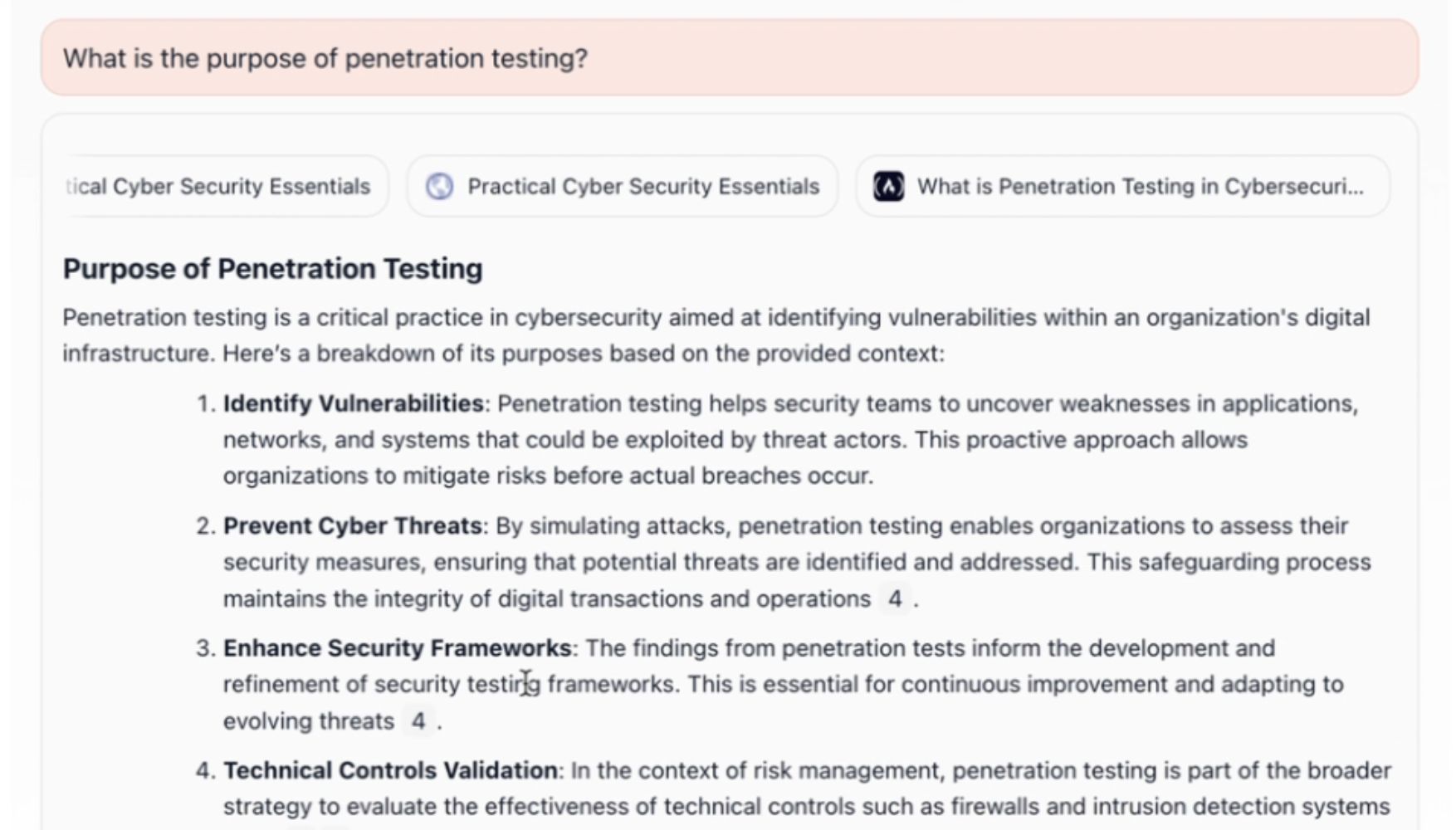The image size is (1456, 830).
Task: Click citation 4 after 'transactions and operations'
Action: click(894, 598)
